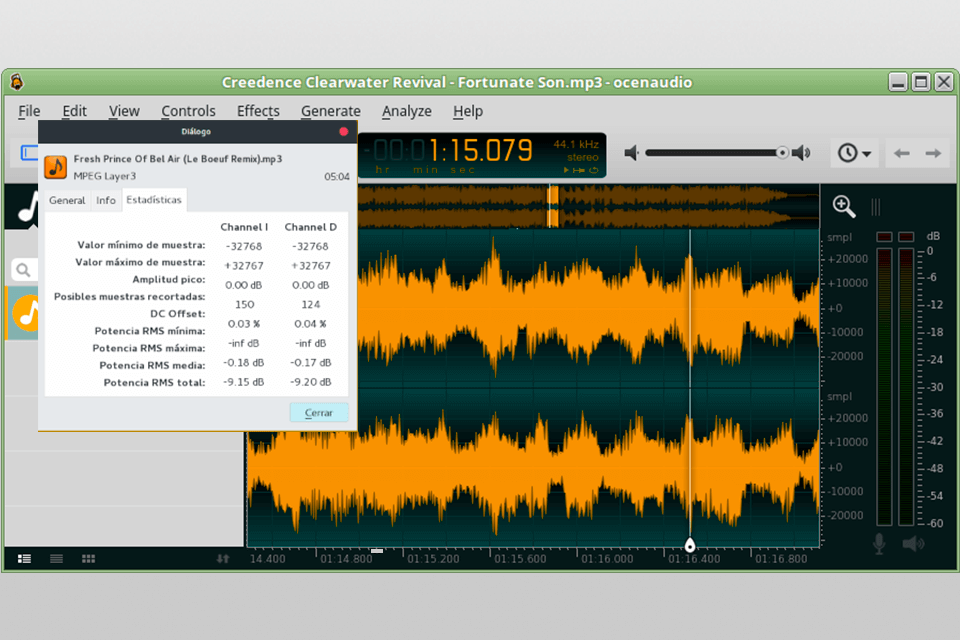
Task: Switch to detailed list view mode
Action: coord(25,558)
